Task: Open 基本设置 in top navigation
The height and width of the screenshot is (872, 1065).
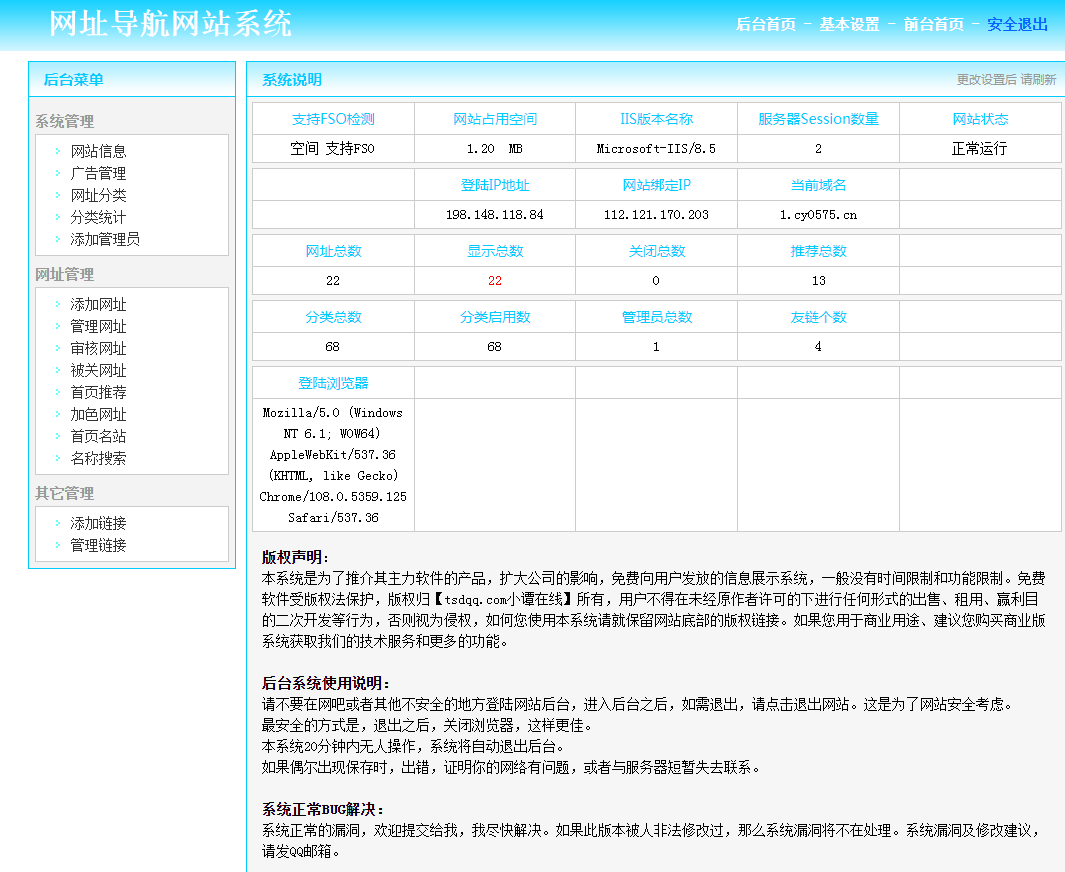Action: click(849, 24)
